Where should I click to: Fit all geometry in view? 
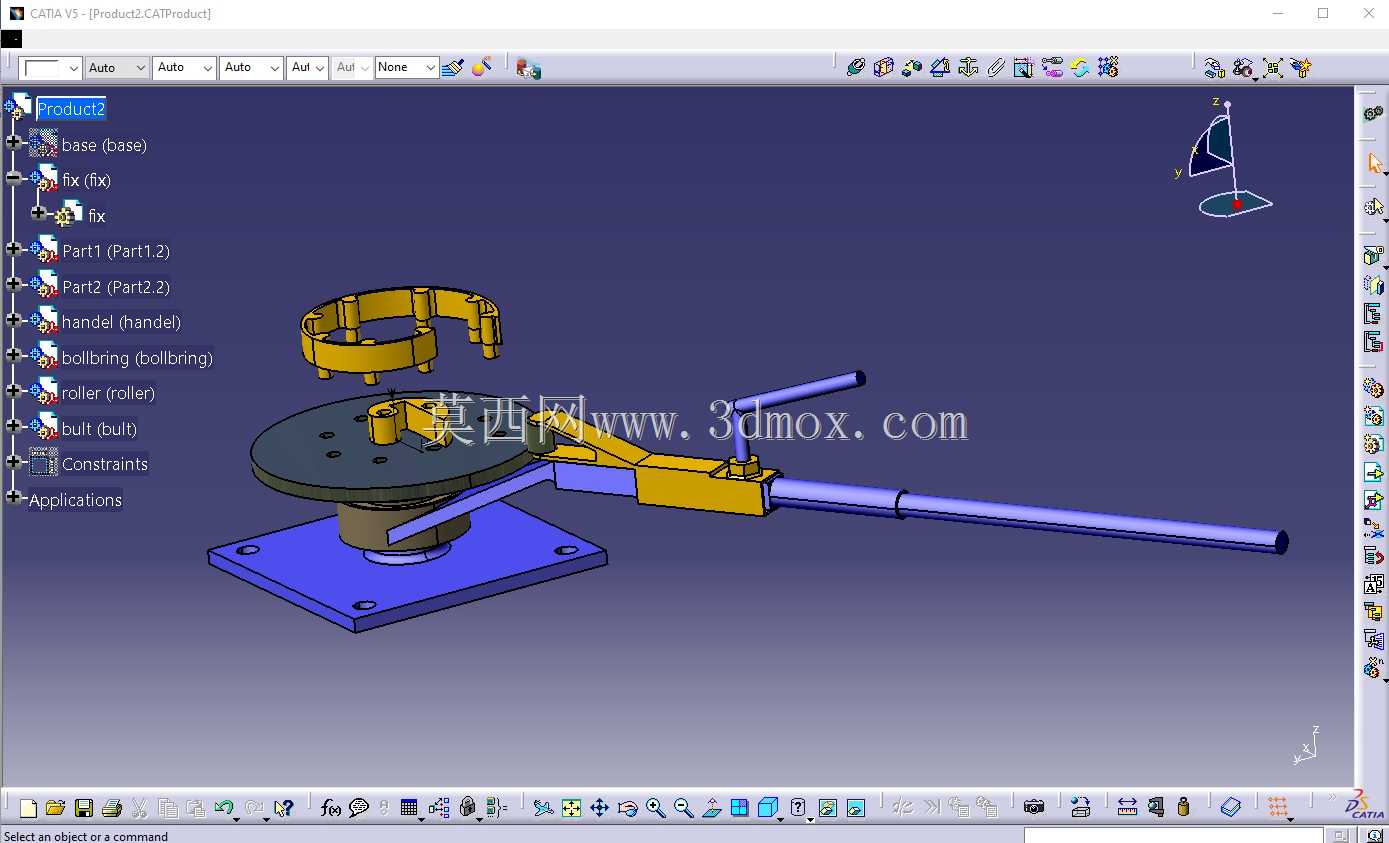[571, 808]
